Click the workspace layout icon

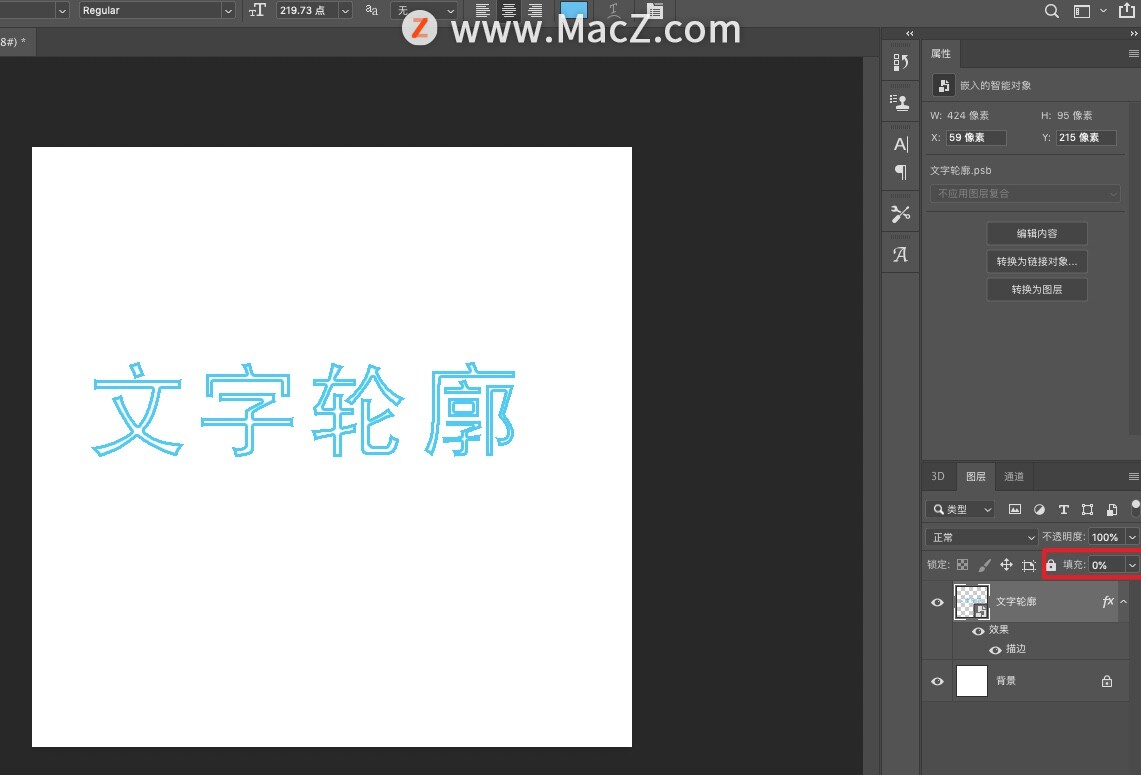(1082, 11)
